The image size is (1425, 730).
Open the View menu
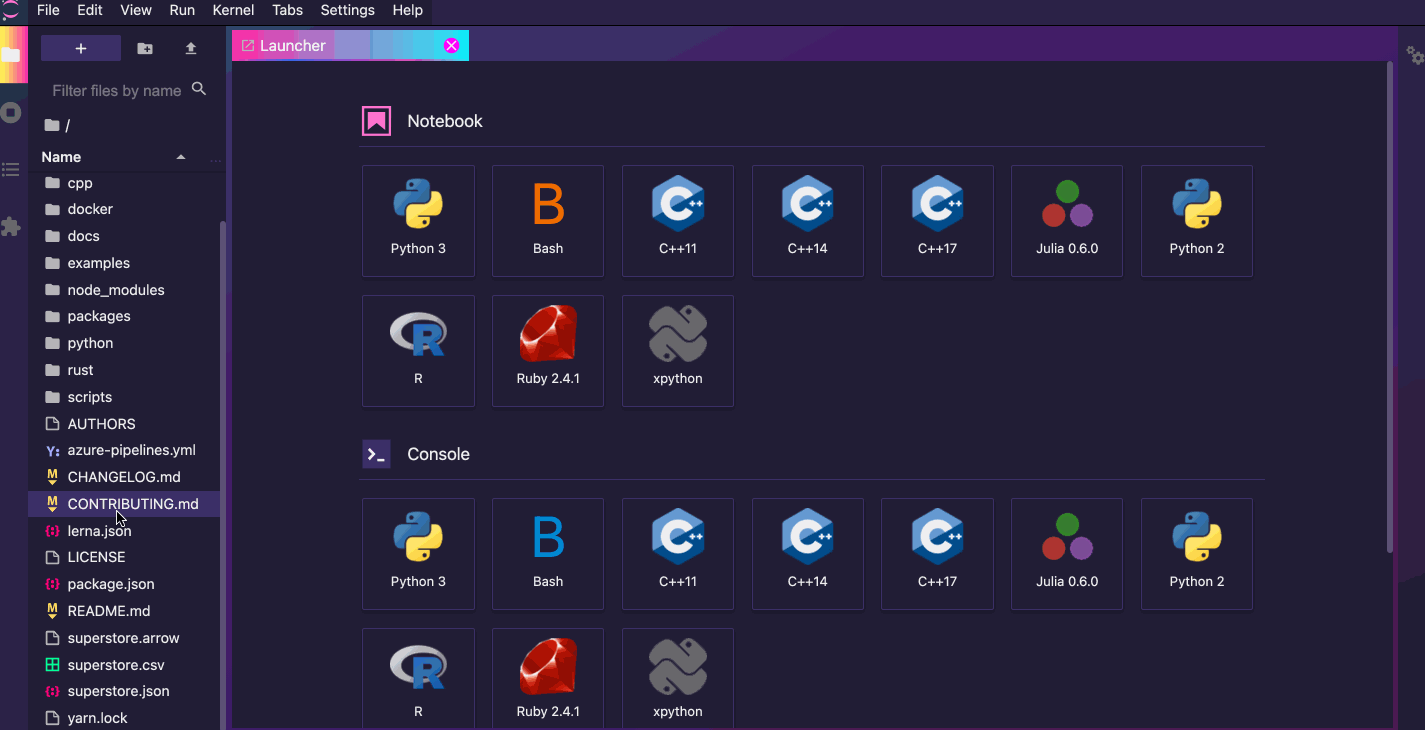tap(136, 10)
